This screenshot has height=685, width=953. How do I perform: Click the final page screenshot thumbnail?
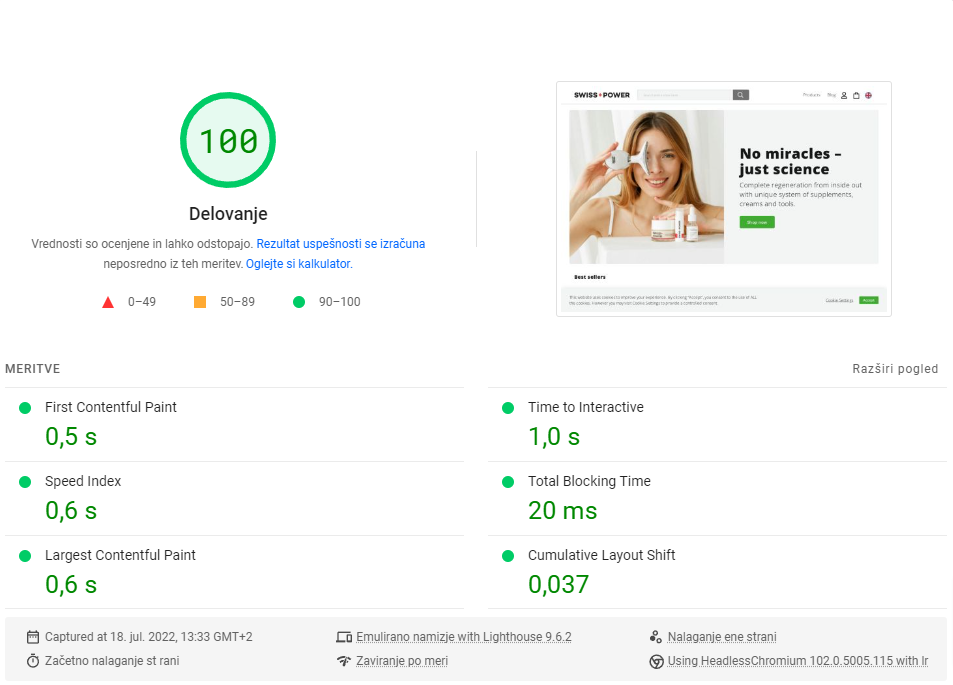pyautogui.click(x=724, y=199)
